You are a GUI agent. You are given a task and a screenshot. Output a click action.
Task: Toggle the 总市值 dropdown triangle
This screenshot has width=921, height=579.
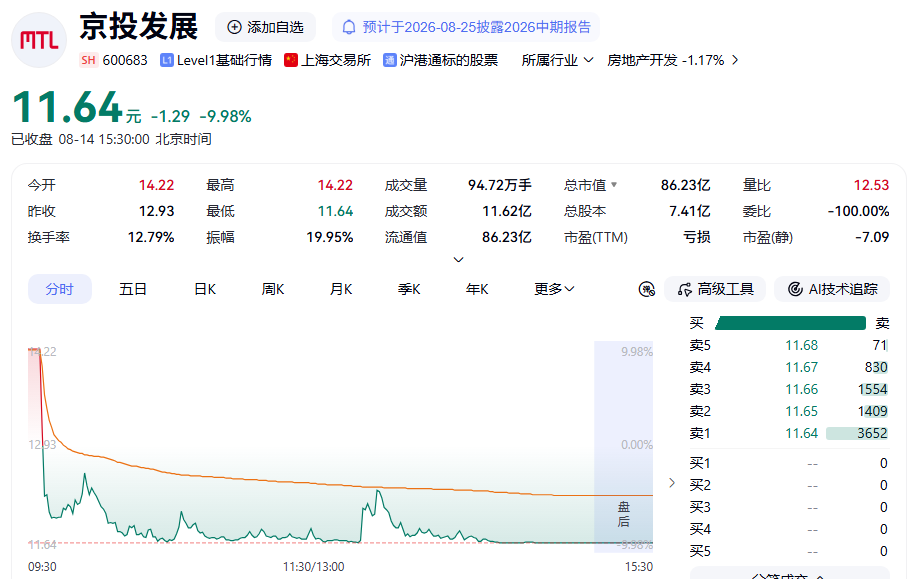(614, 184)
